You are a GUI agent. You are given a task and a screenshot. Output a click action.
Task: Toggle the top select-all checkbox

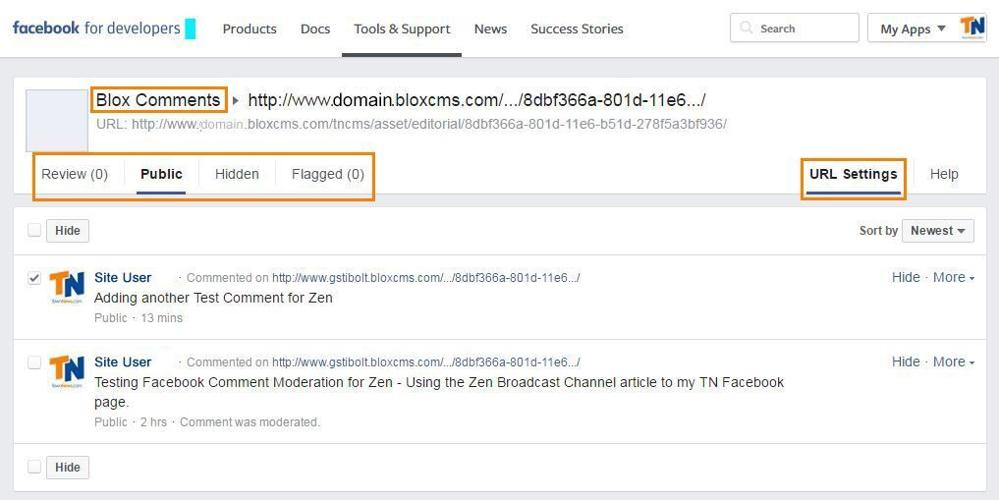[34, 230]
